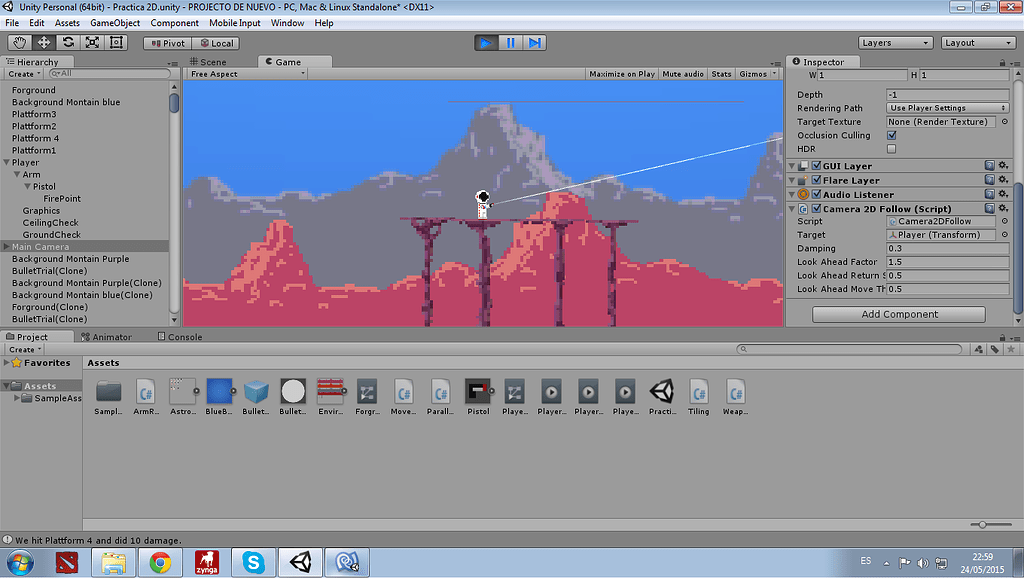Open Unity from the Windows taskbar
Screen dimensions: 1024x579
[x=299, y=562]
